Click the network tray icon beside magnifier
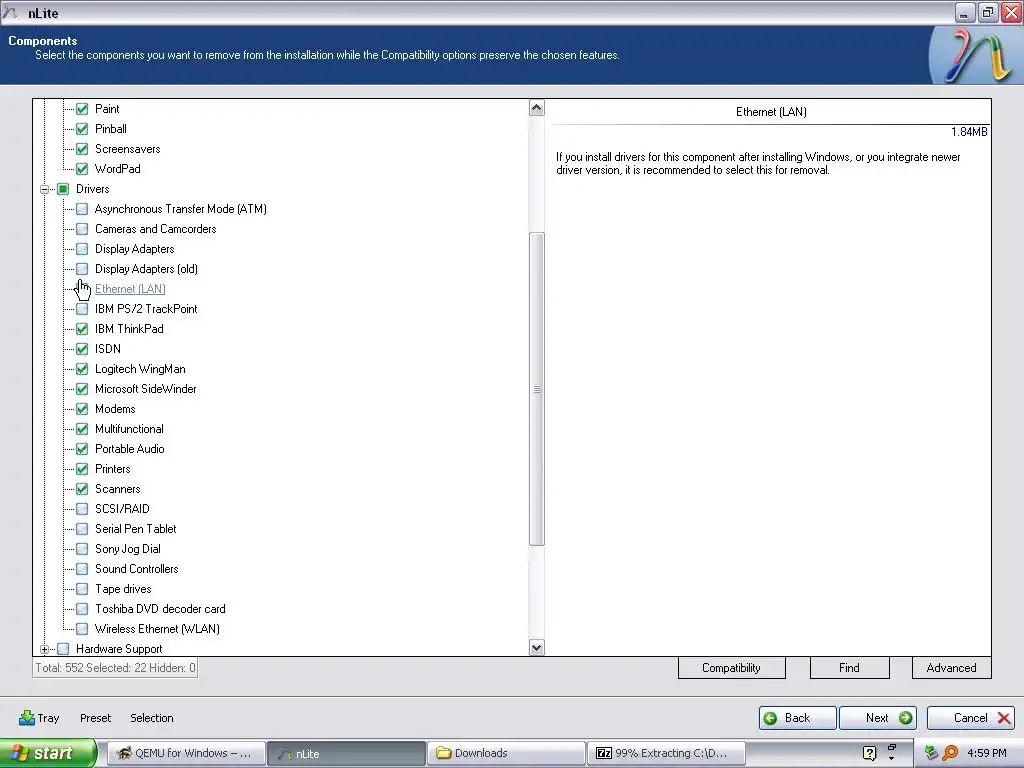The width and height of the screenshot is (1024, 768). [x=931, y=753]
